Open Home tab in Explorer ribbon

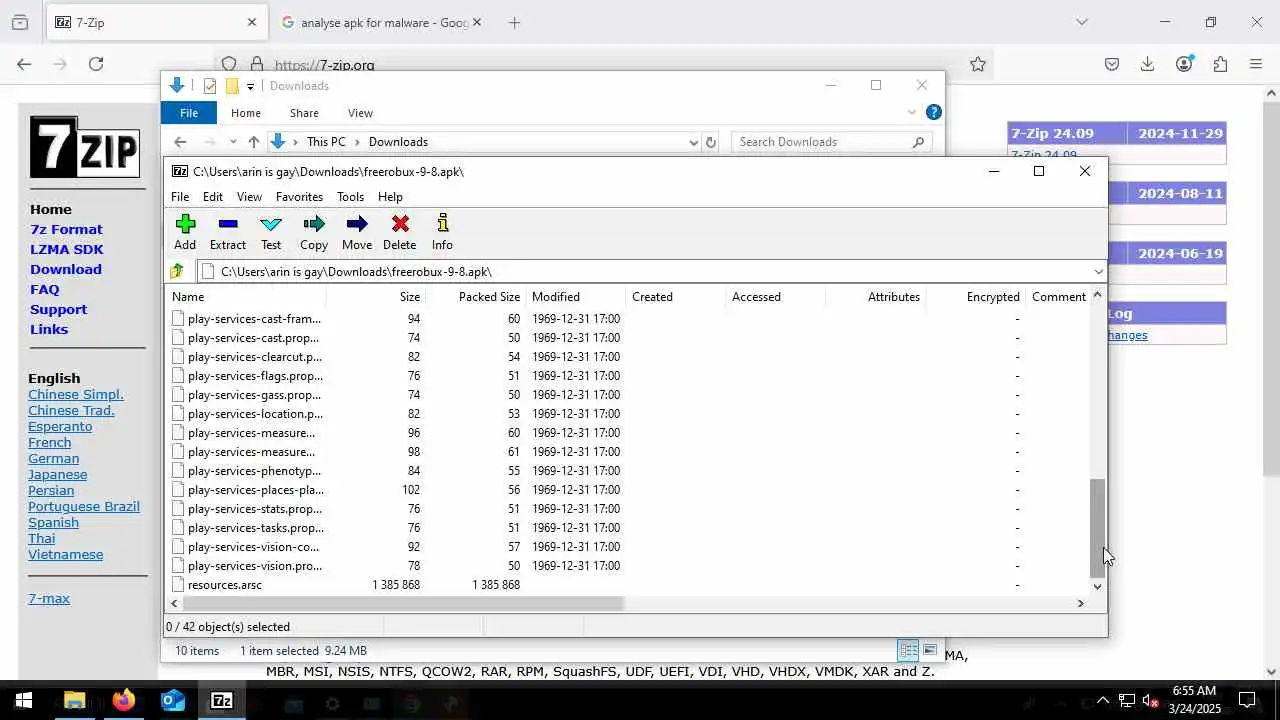point(245,113)
